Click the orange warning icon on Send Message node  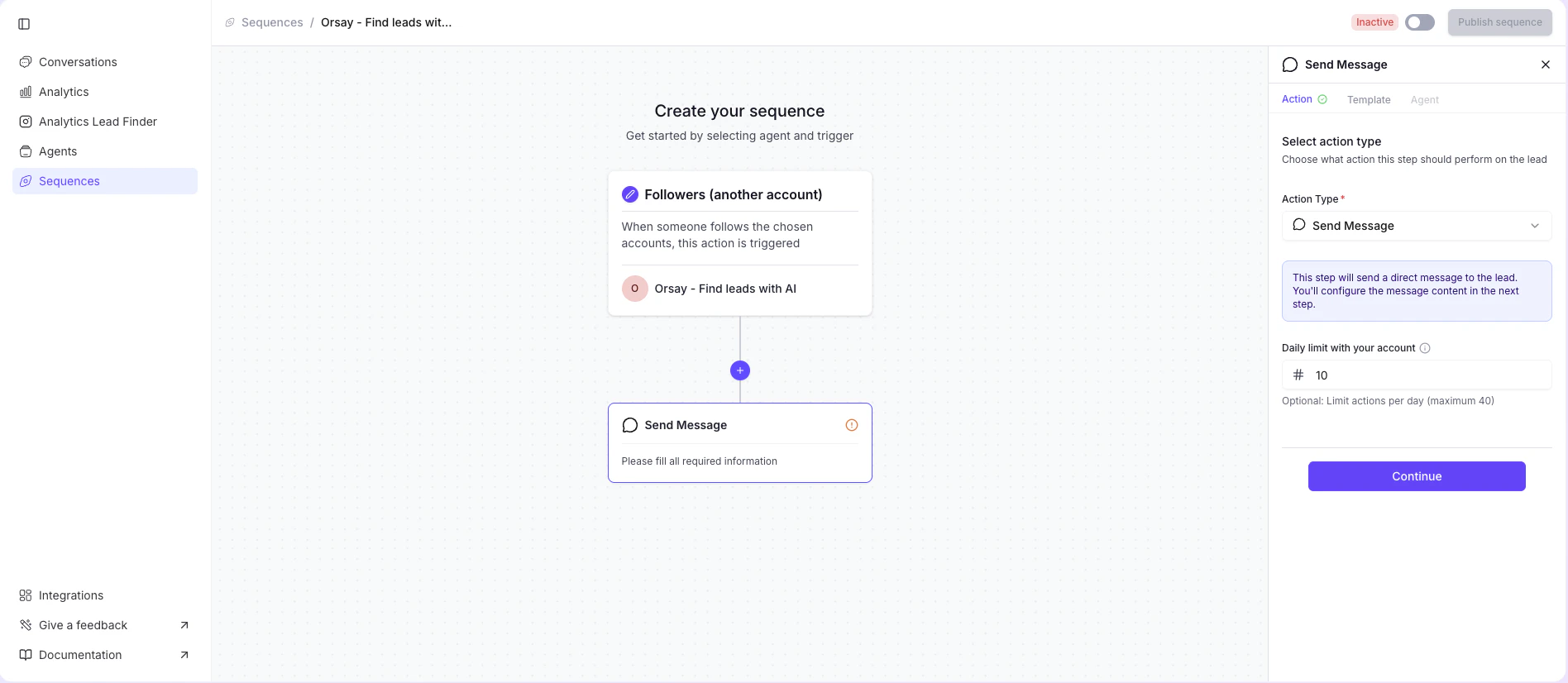tap(852, 425)
